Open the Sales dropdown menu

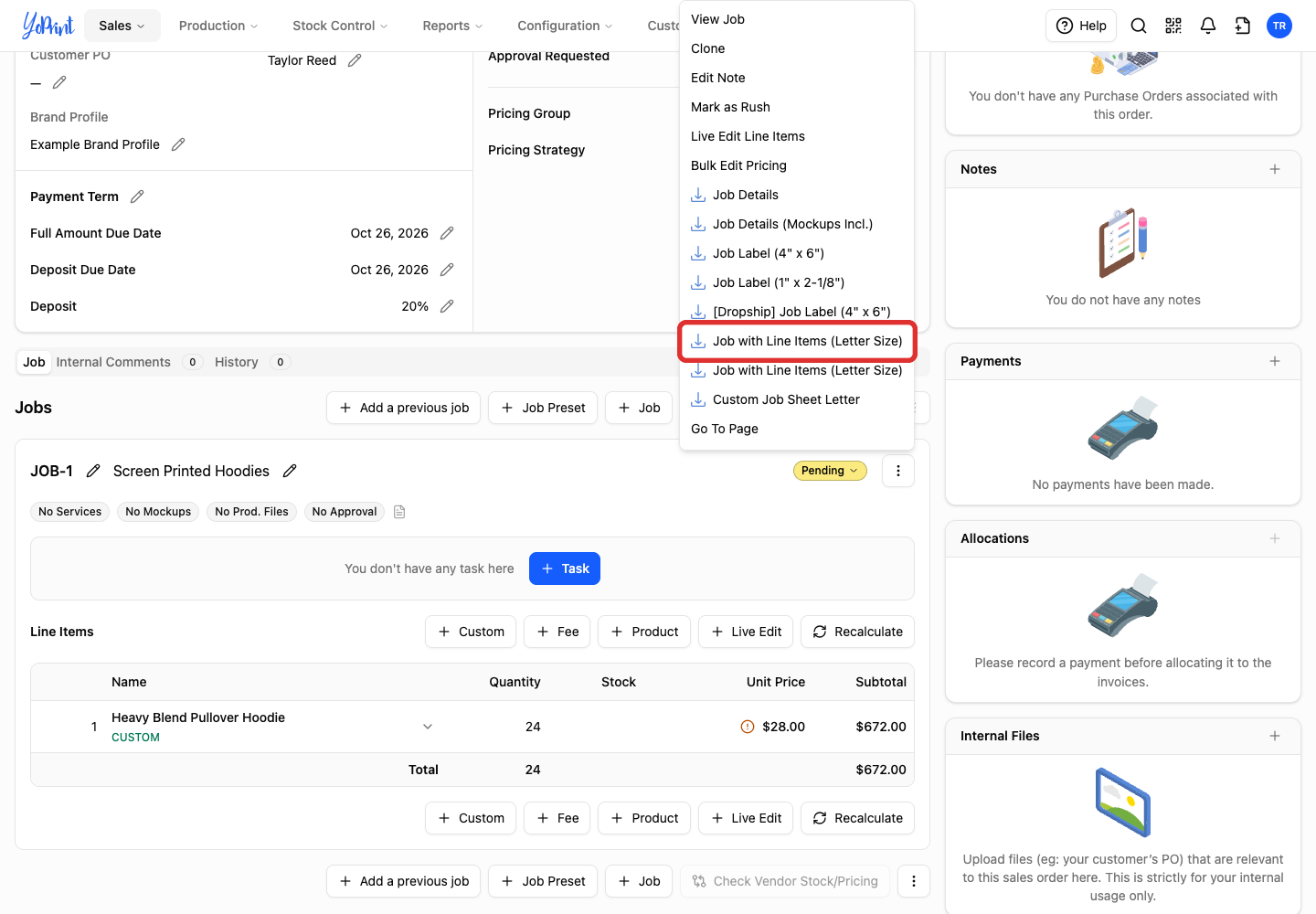click(x=122, y=26)
